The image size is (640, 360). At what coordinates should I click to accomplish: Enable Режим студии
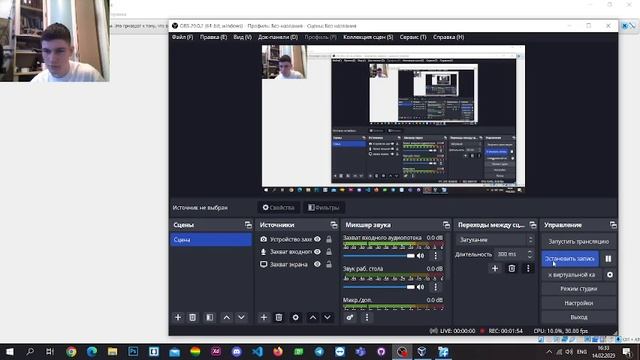pos(578,289)
